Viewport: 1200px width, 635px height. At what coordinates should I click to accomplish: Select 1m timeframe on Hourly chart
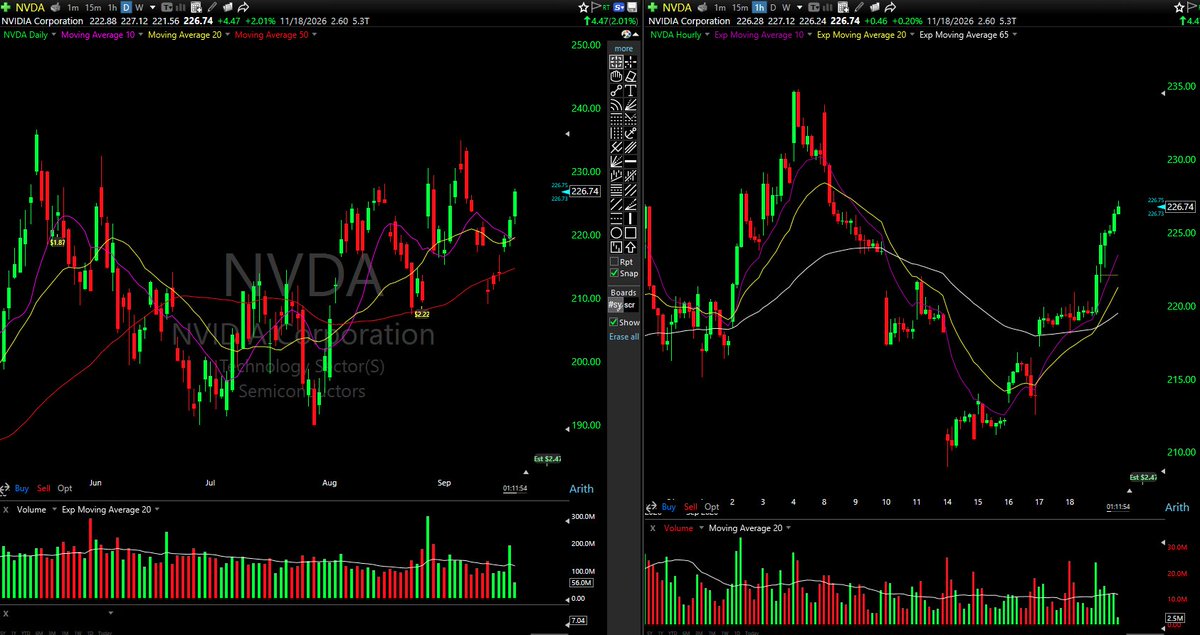tap(720, 7)
